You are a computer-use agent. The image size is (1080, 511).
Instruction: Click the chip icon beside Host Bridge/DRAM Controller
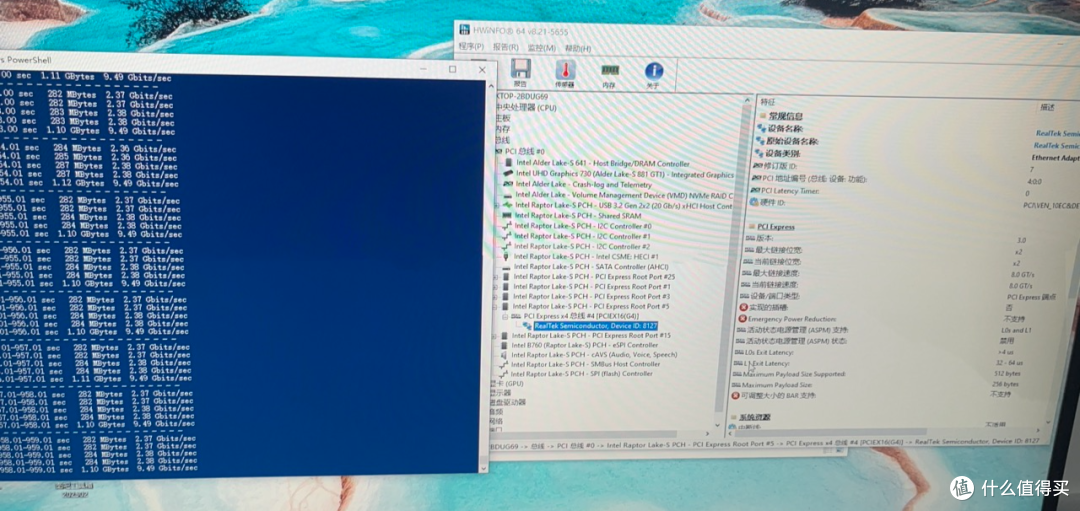[508, 163]
